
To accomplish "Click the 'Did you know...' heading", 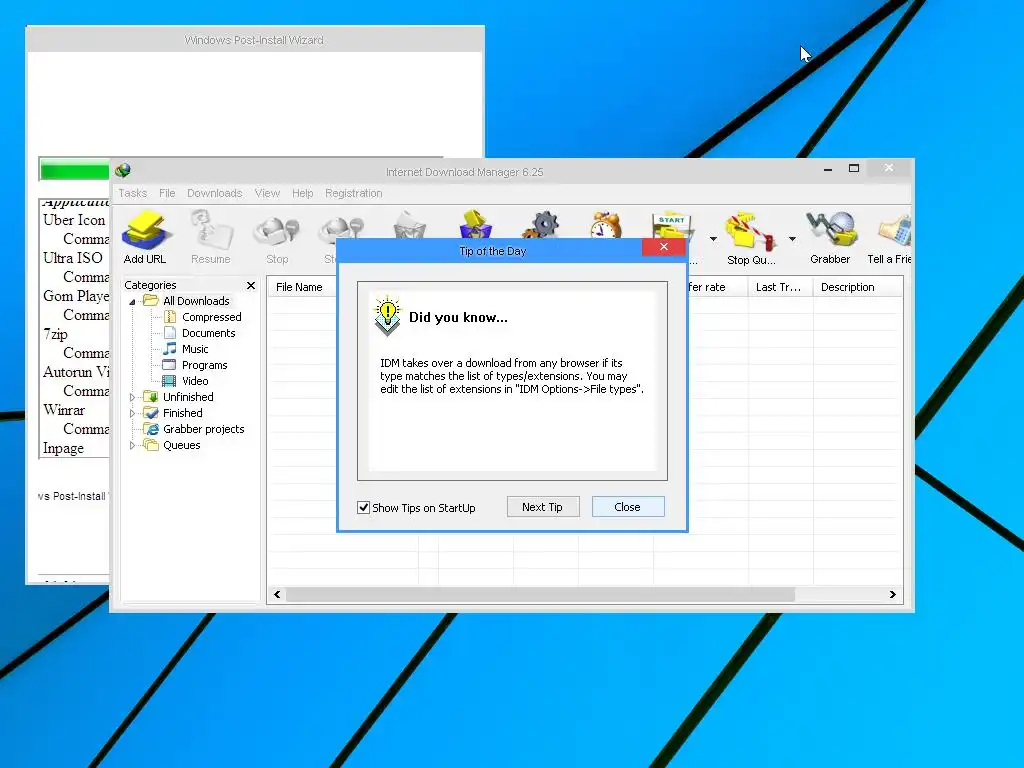I will [x=458, y=317].
